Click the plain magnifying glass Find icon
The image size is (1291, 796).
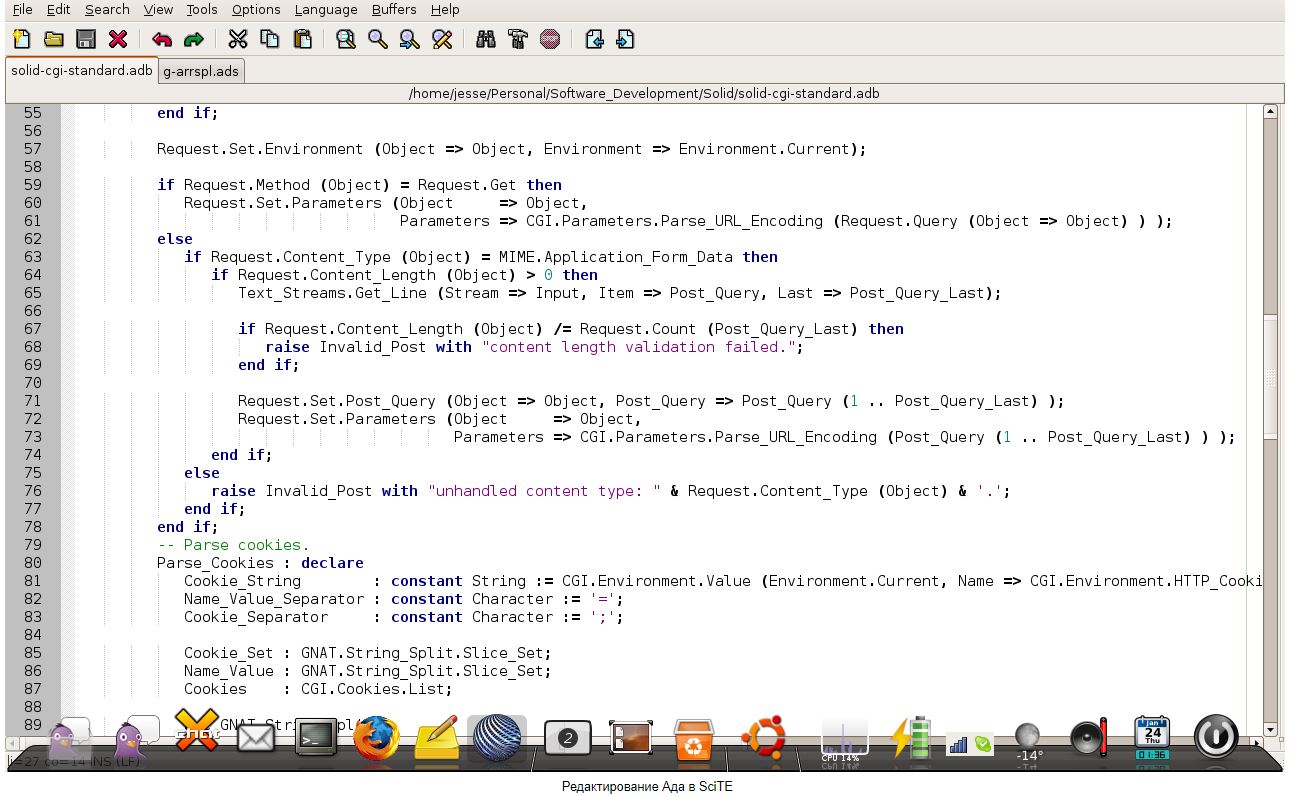(378, 39)
